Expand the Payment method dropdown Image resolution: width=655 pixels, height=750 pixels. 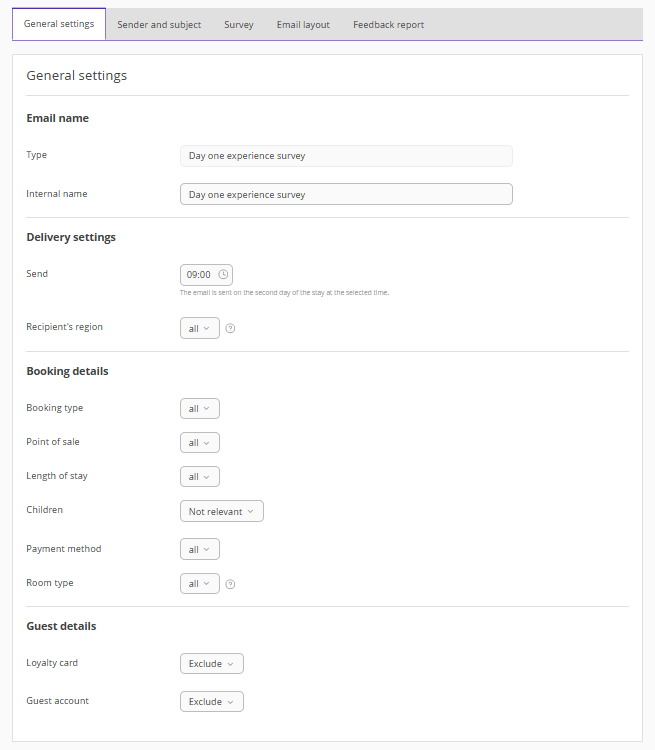click(199, 549)
